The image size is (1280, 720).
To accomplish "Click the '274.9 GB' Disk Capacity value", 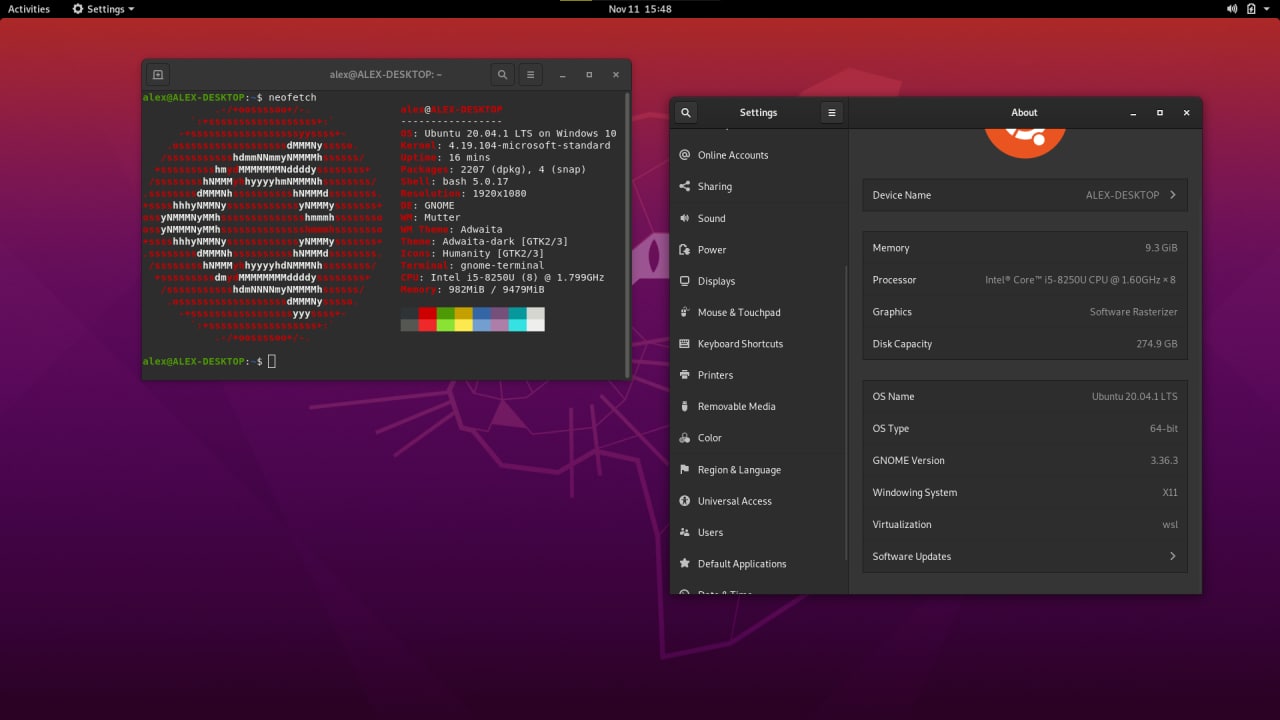I will [1157, 344].
